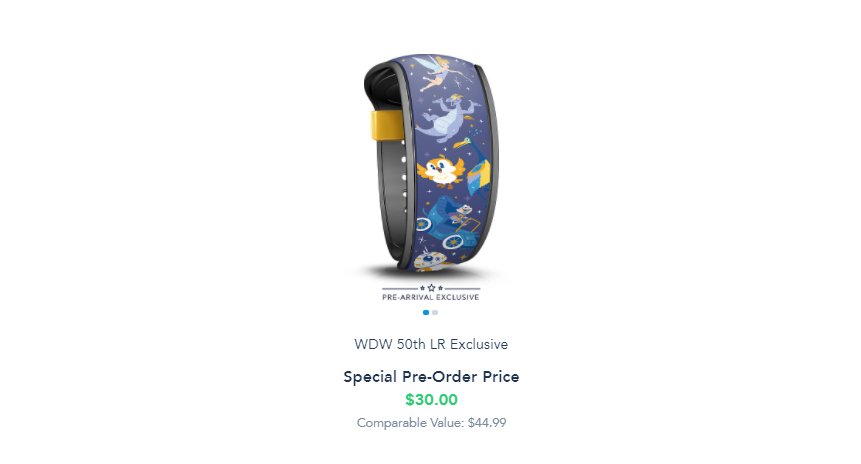Select the first blue carousel dot

[426, 312]
